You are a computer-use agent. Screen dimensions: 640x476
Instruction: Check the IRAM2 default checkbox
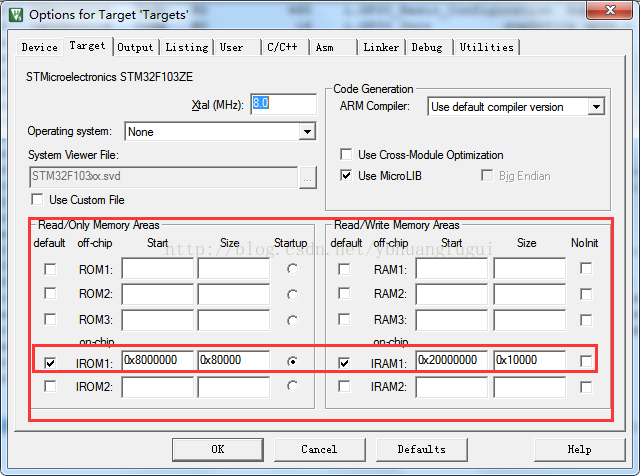344,386
